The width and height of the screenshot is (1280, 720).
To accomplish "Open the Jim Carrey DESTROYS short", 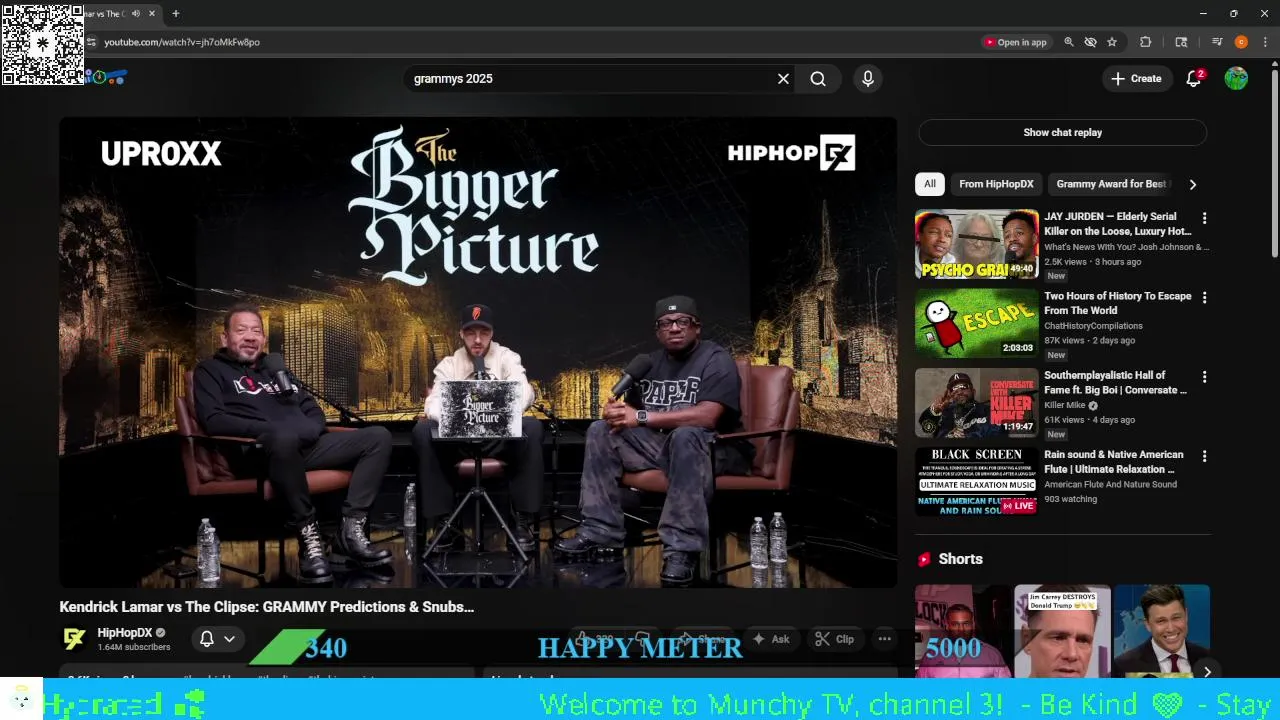I will pyautogui.click(x=1062, y=631).
